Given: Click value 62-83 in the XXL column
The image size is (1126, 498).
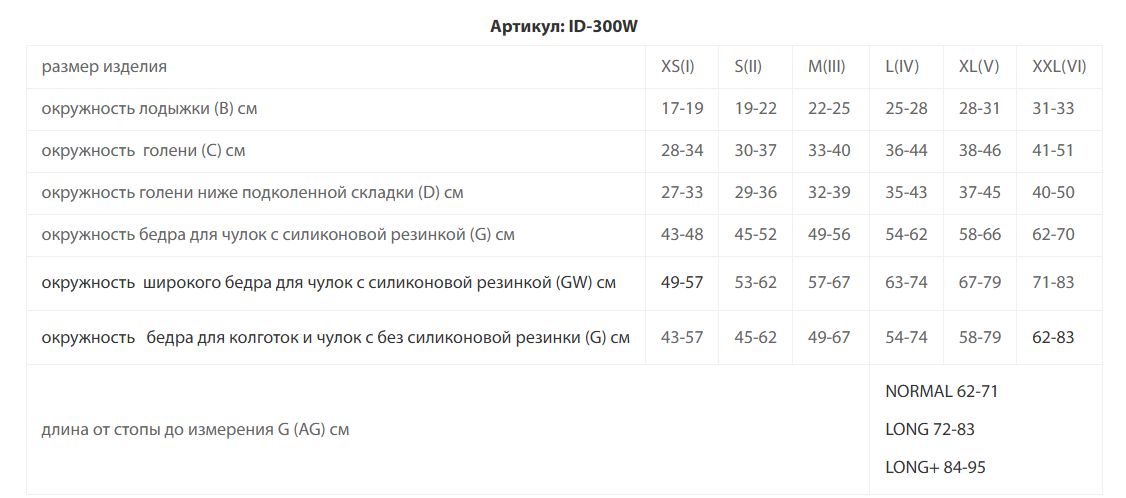Looking at the screenshot, I should point(1053,337).
